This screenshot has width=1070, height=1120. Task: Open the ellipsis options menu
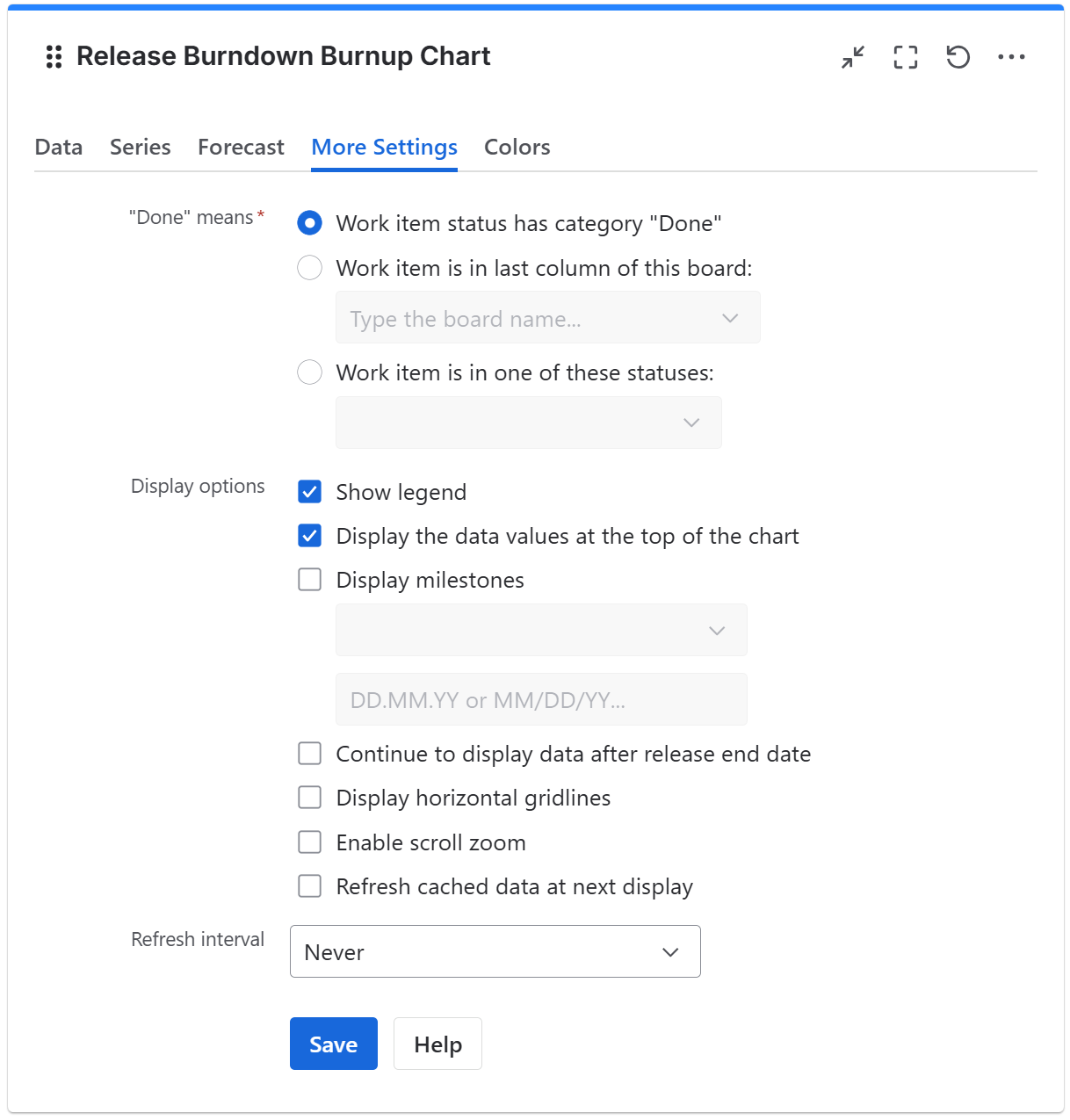point(1013,57)
